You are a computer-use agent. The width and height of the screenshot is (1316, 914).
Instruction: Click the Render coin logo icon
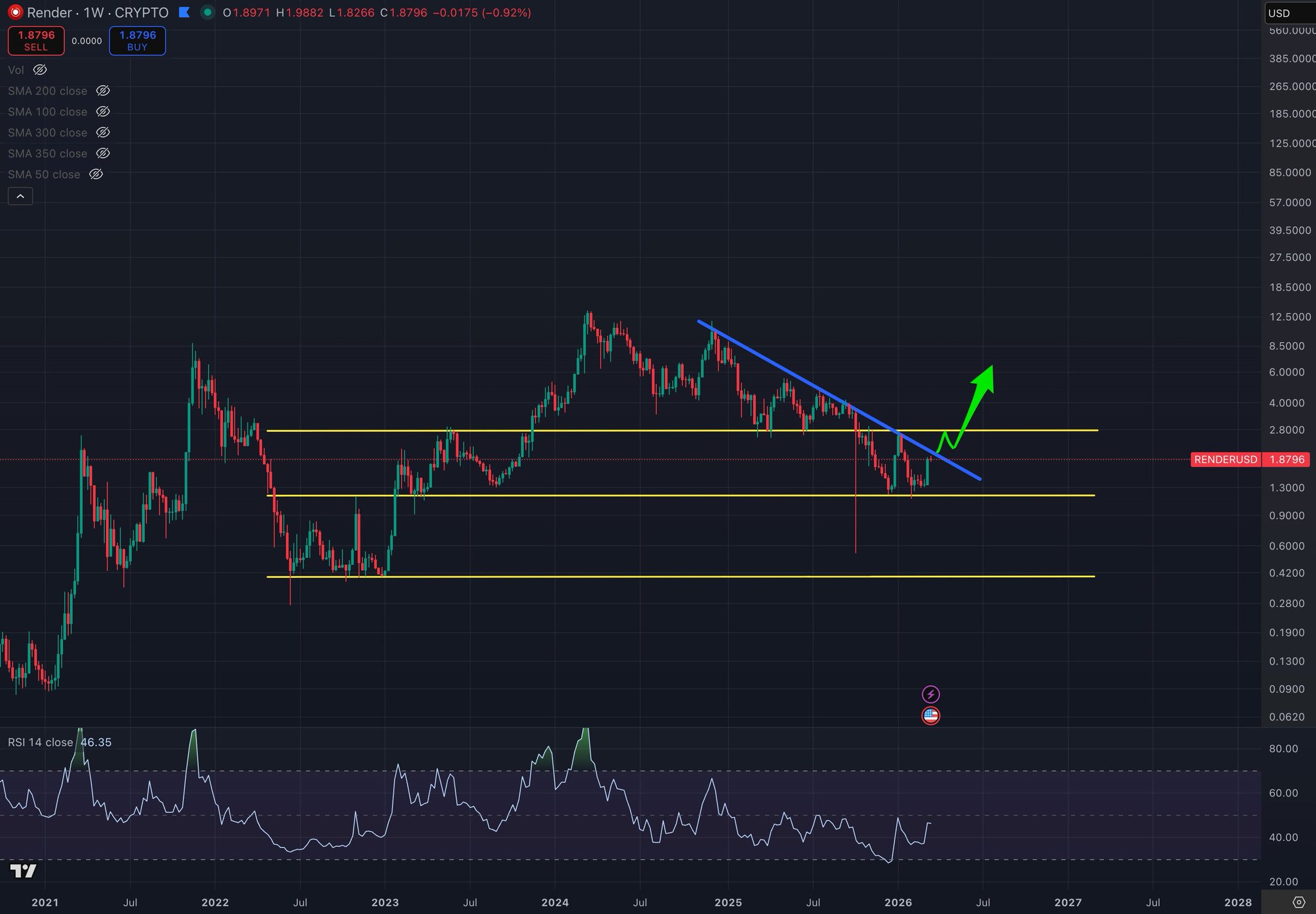point(14,12)
